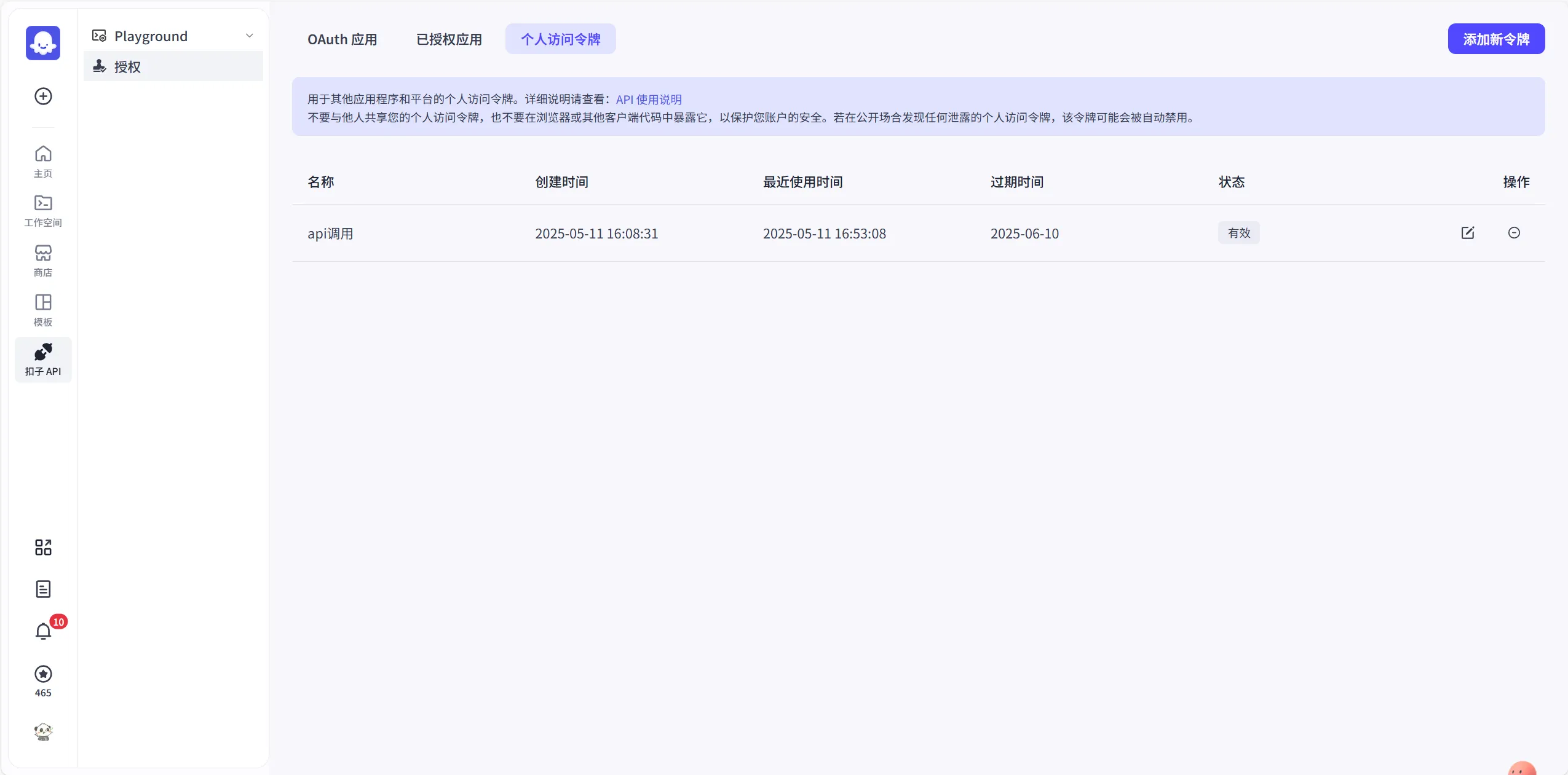Open notifications via the bell icon
1568x775 pixels.
click(42, 631)
